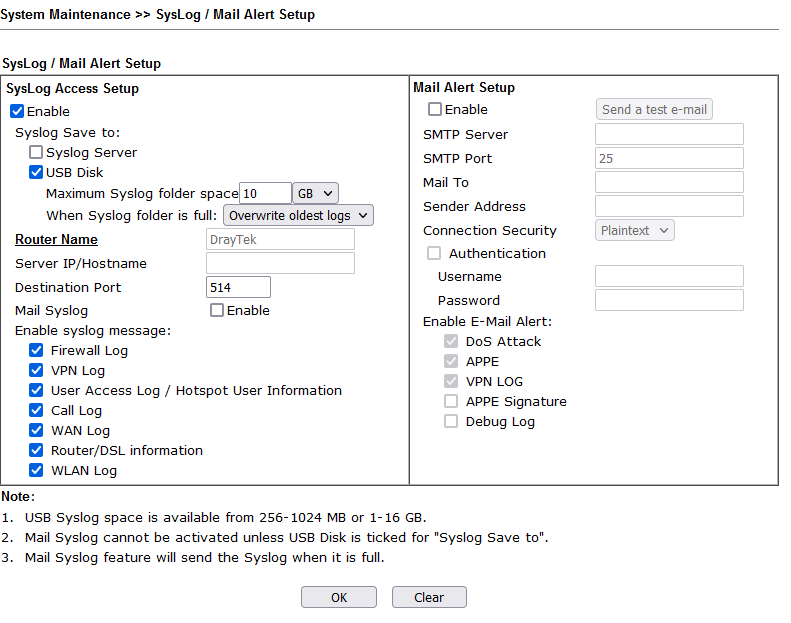Click the Mail To input field
Viewport: 791px width, 623px height.
pyautogui.click(x=669, y=182)
